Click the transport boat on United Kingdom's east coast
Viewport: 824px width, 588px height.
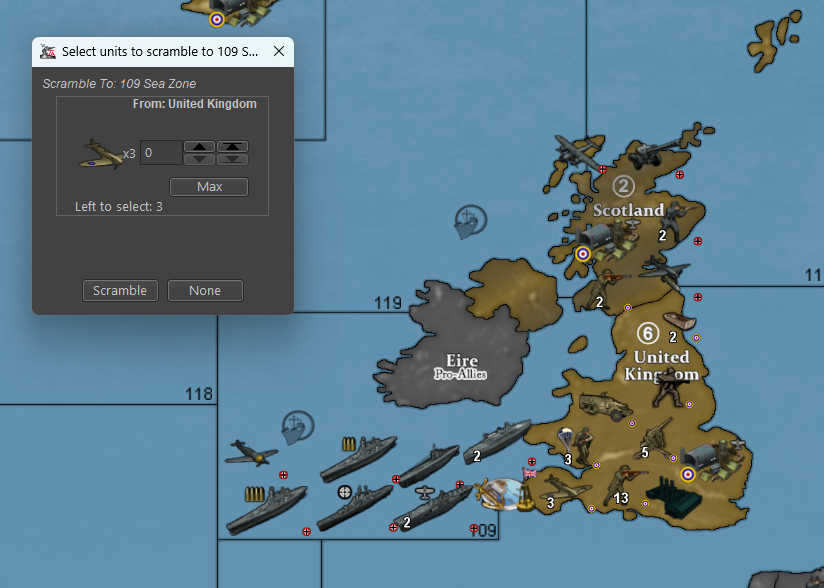[679, 326]
